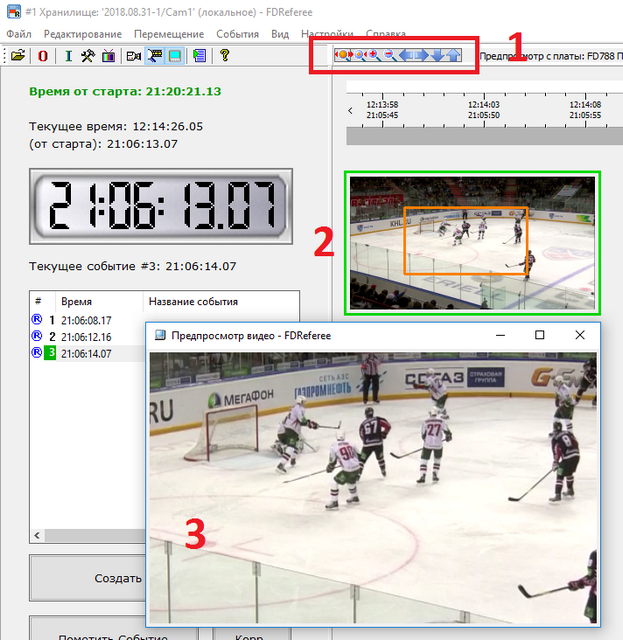Select event 1 at 21:06:08.17
The width and height of the screenshot is (623, 640).
86,320
